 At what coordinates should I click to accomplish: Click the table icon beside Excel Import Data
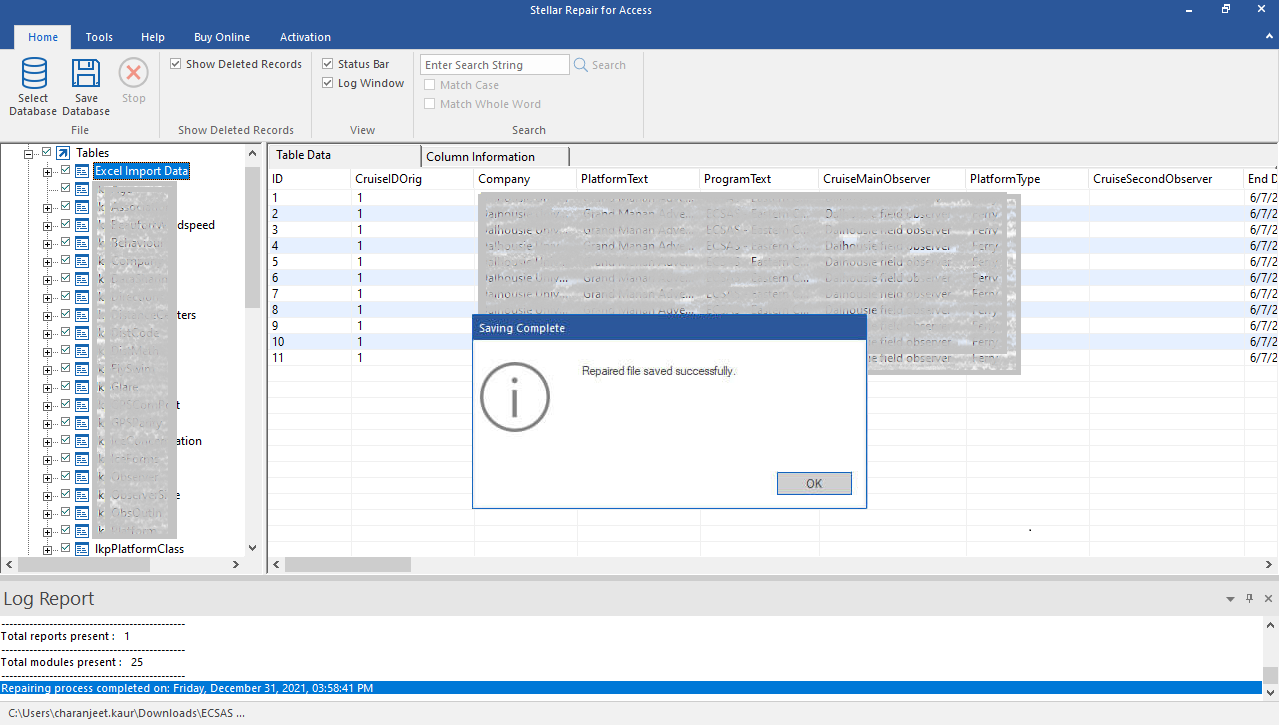pyautogui.click(x=83, y=171)
